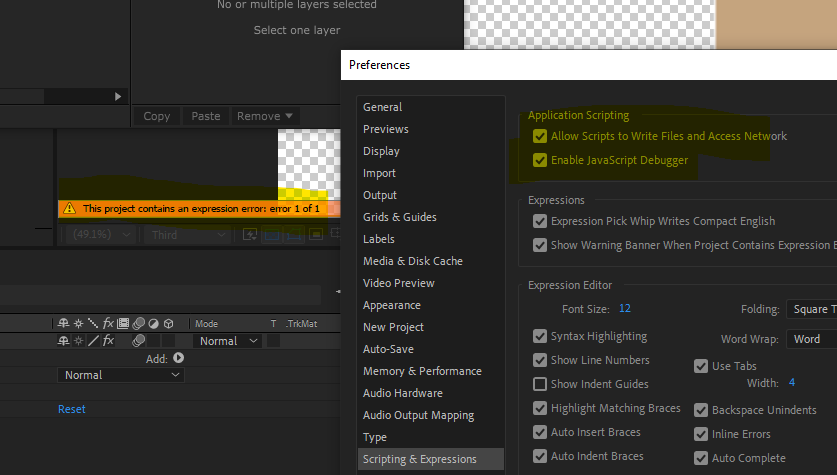
Task: Open the Third resolution dropdown
Action: [x=187, y=234]
